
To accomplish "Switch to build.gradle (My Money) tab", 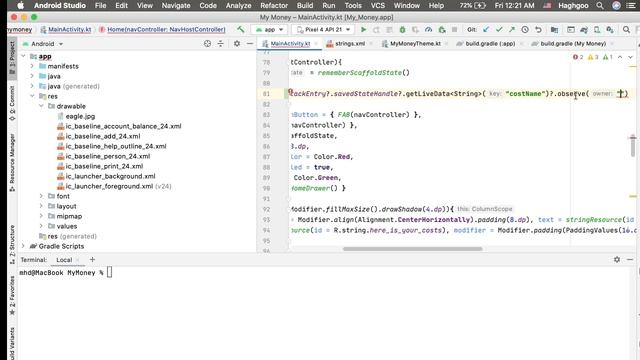I will click(x=573, y=44).
